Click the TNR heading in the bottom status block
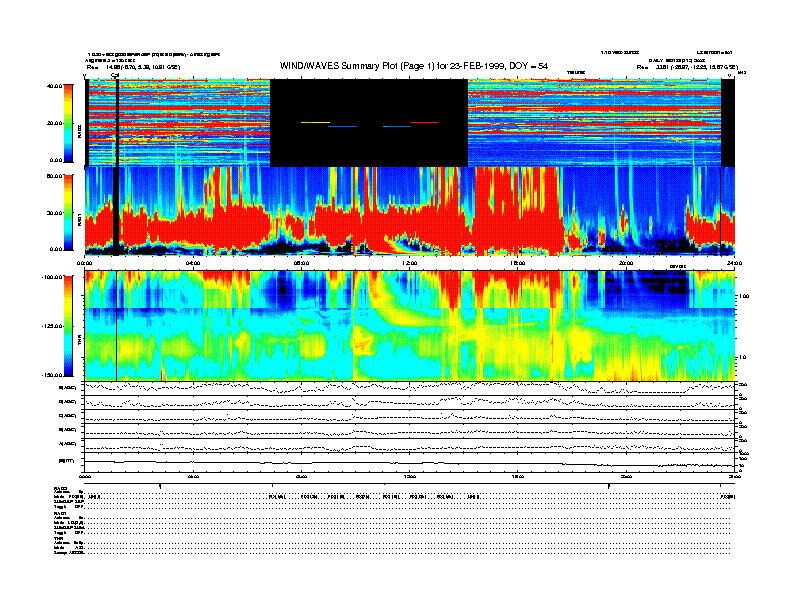The height and width of the screenshot is (612, 792). pyautogui.click(x=58, y=538)
